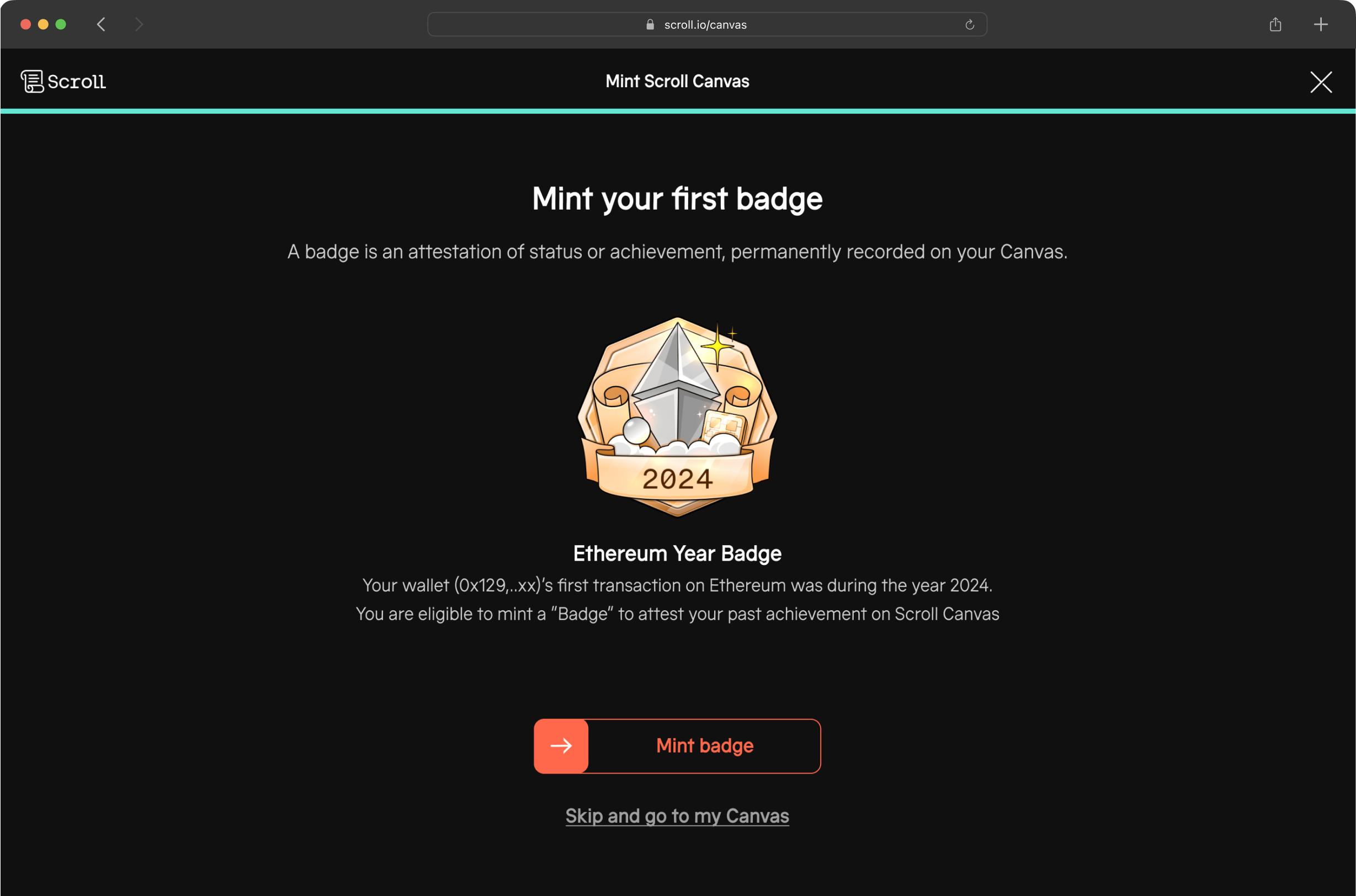Click the Mint badge button label

click(705, 746)
